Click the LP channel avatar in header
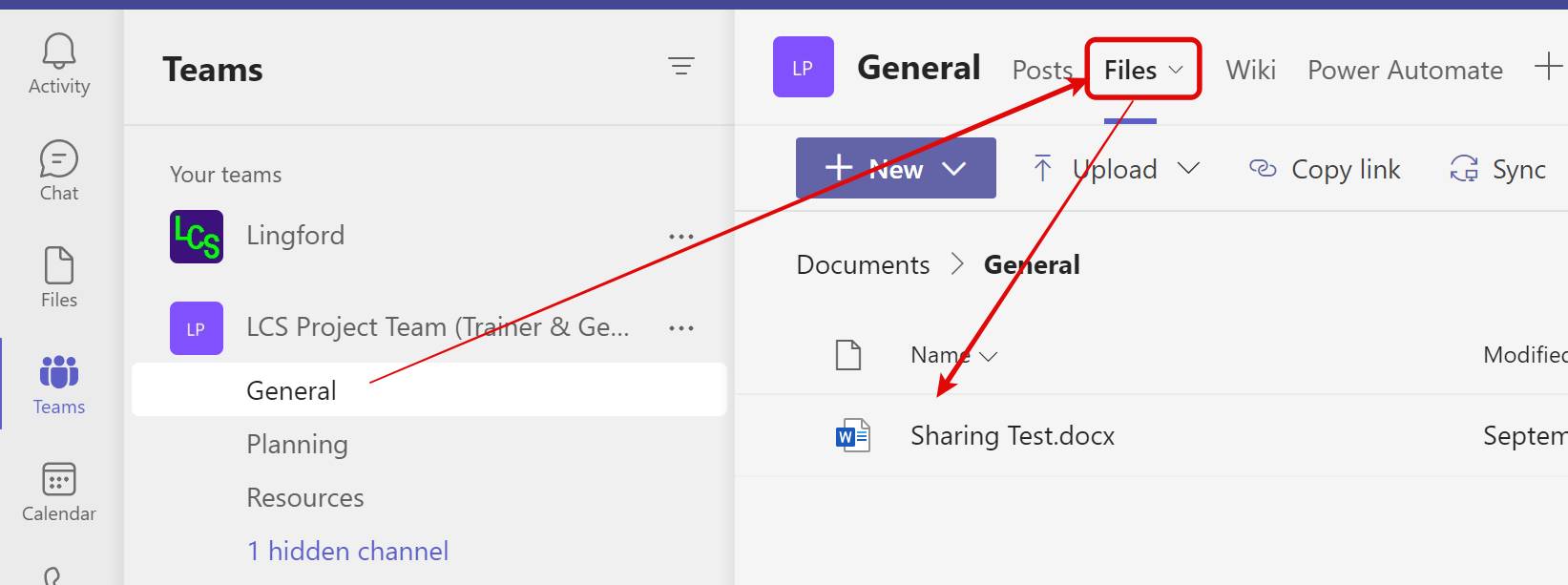 coord(804,67)
